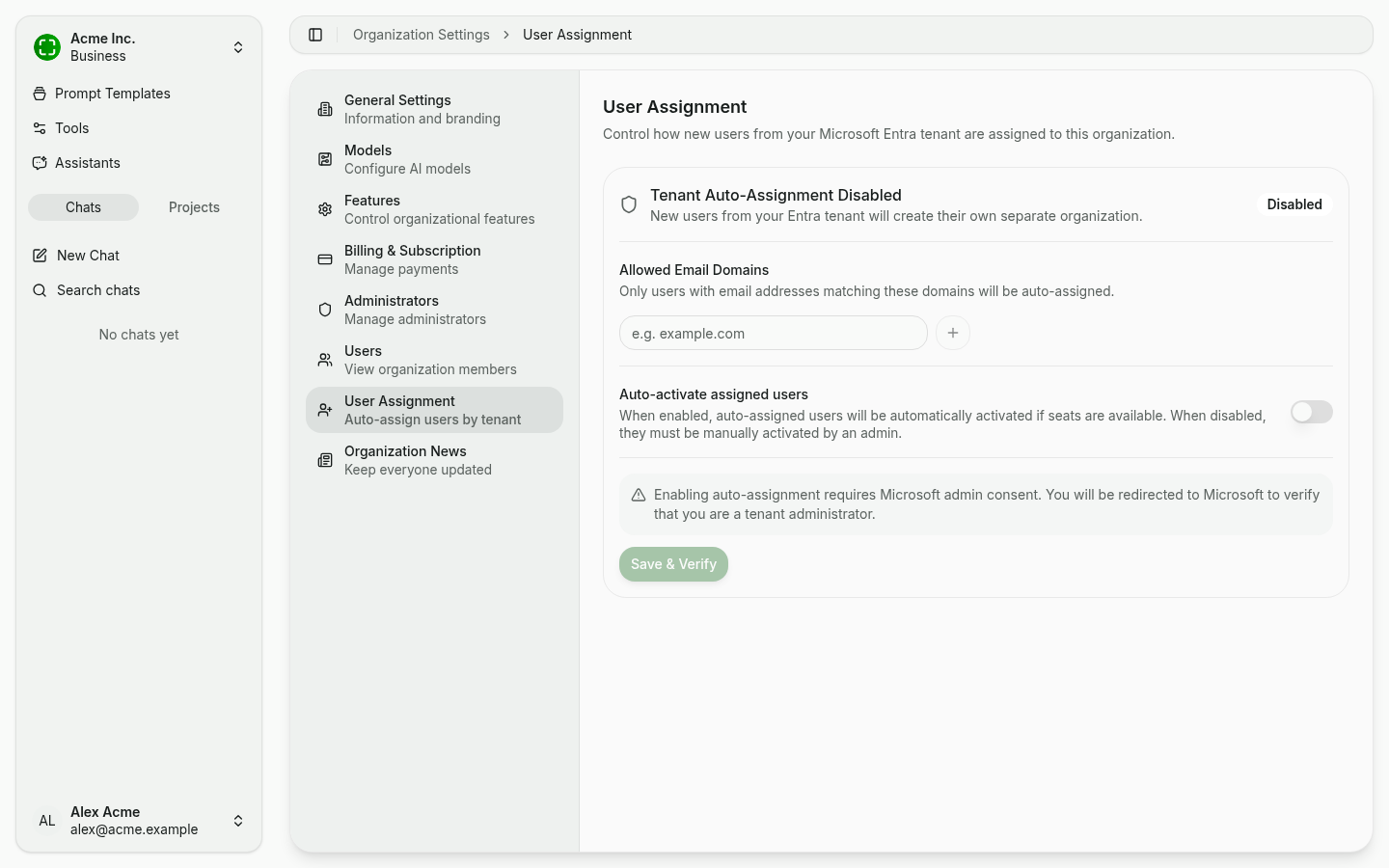The height and width of the screenshot is (868, 1389).
Task: Open General Settings section
Action: click(x=434, y=109)
